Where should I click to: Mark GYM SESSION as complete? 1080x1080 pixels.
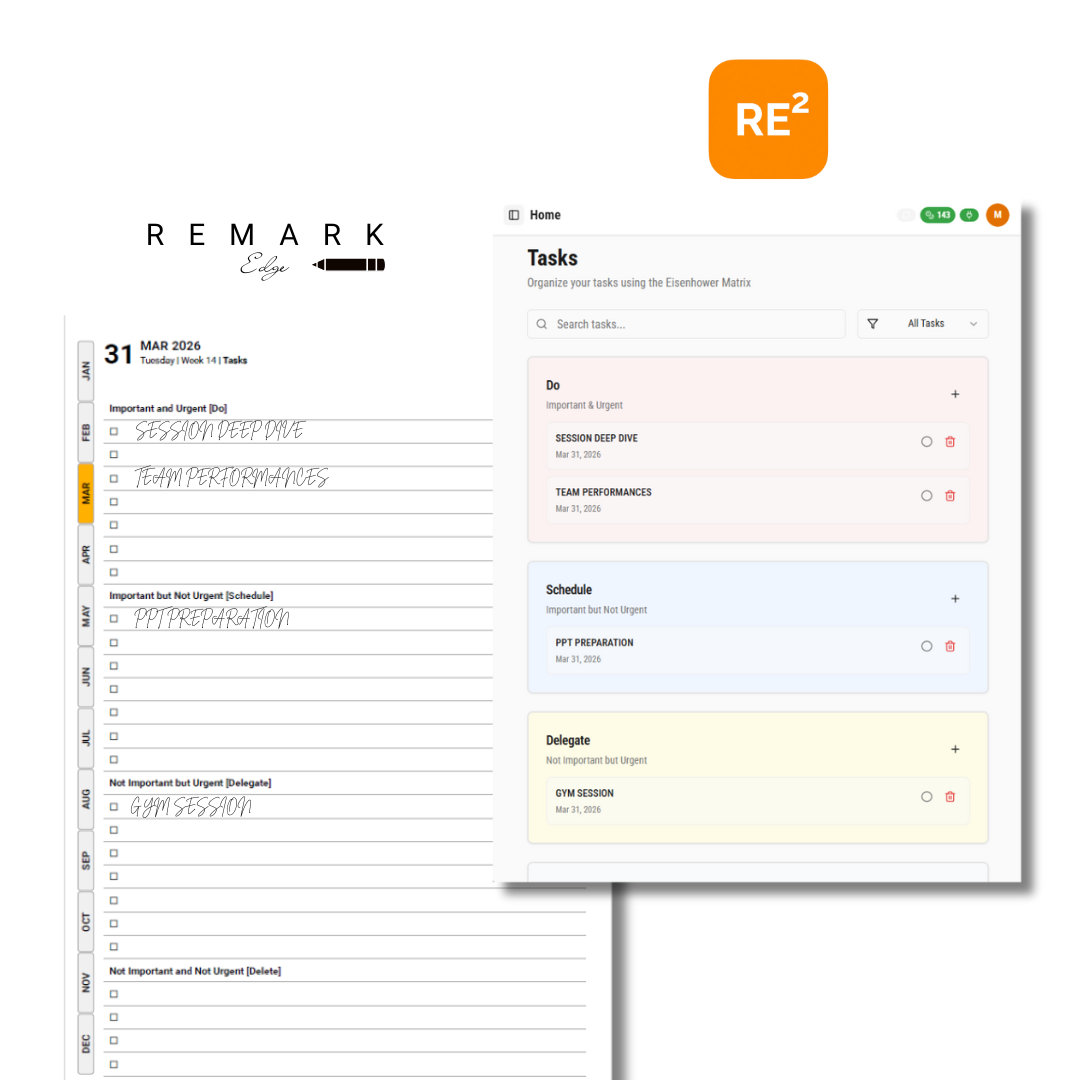click(x=926, y=796)
